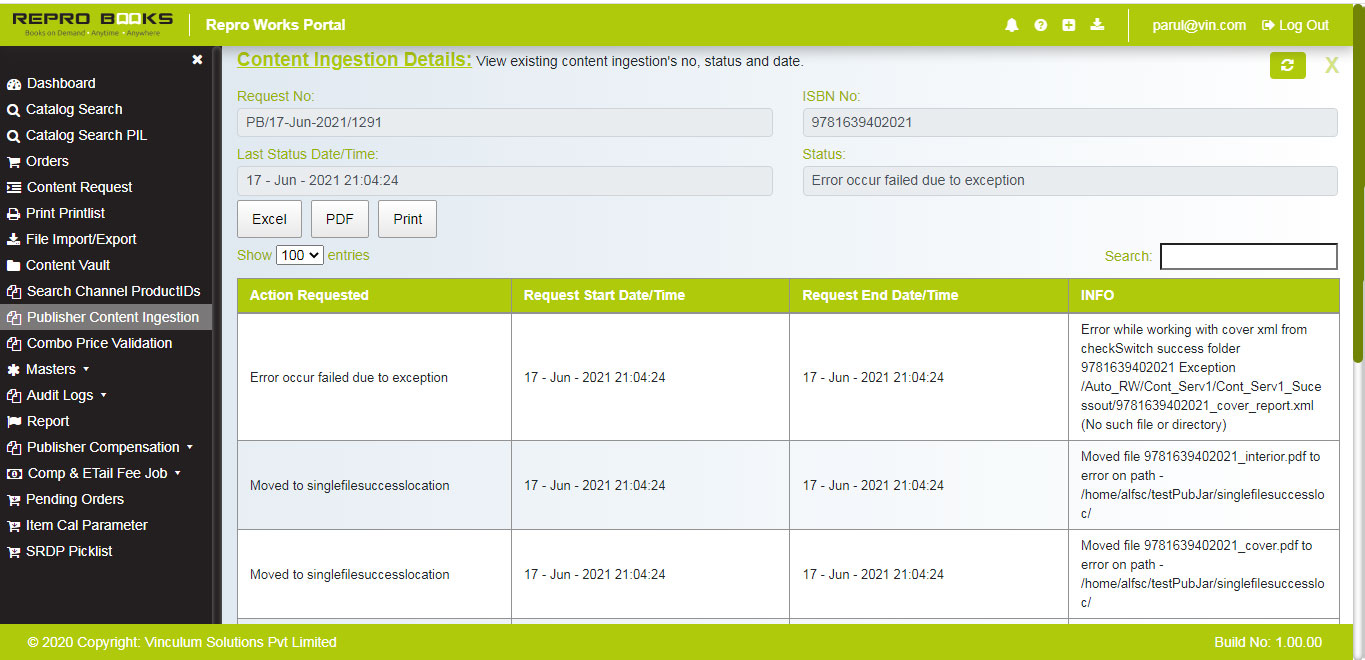The height and width of the screenshot is (660, 1365).
Task: Export the table to Excel
Action: (268, 218)
